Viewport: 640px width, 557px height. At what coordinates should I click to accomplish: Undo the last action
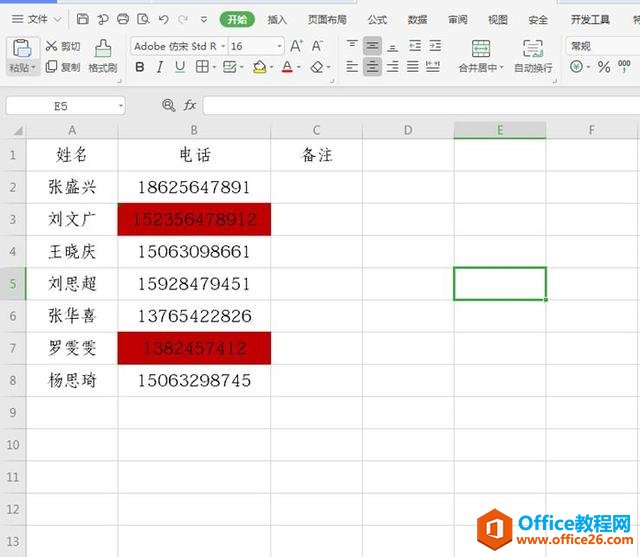pyautogui.click(x=164, y=19)
